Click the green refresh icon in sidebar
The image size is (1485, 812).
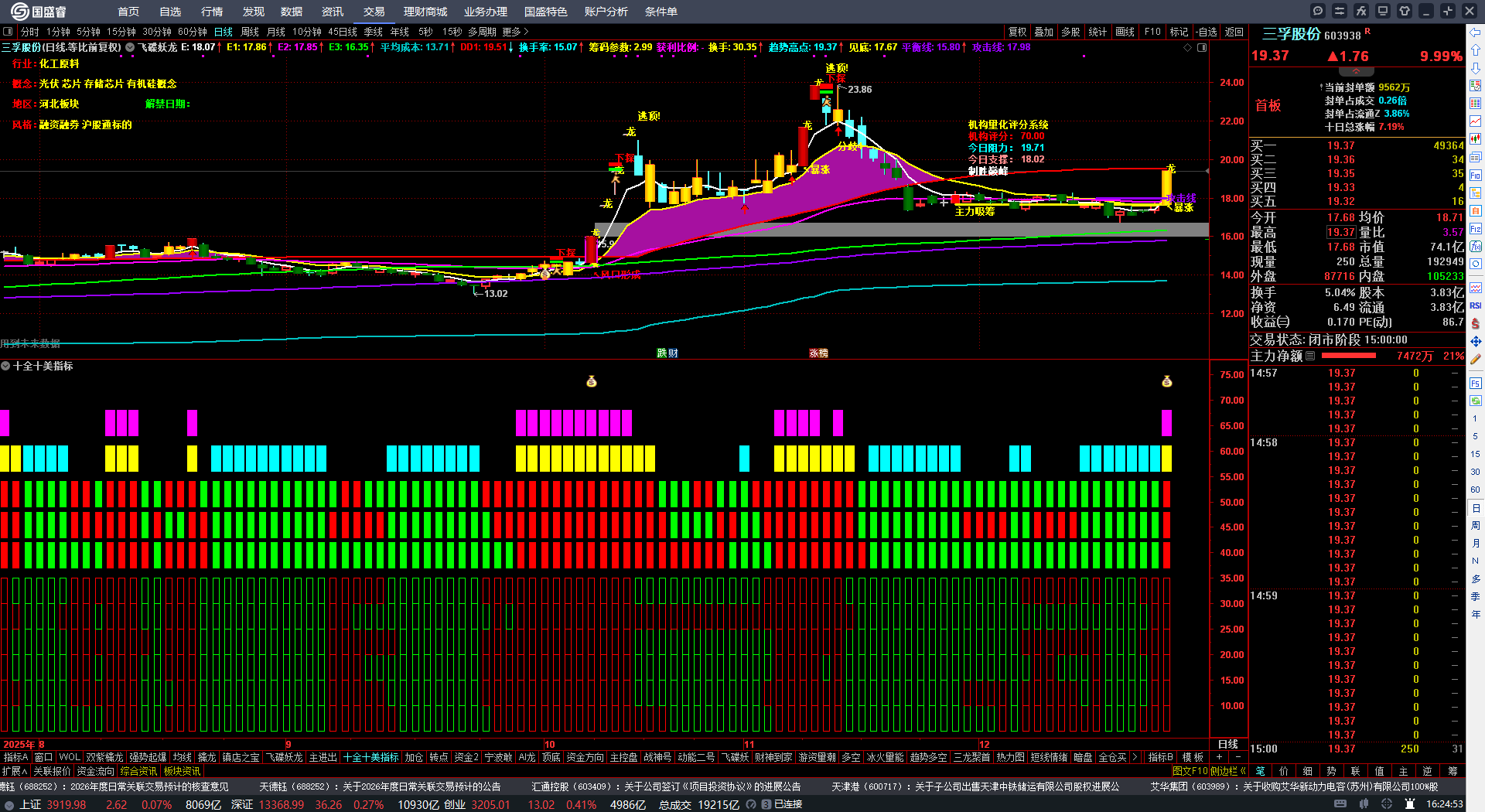pos(1476,401)
